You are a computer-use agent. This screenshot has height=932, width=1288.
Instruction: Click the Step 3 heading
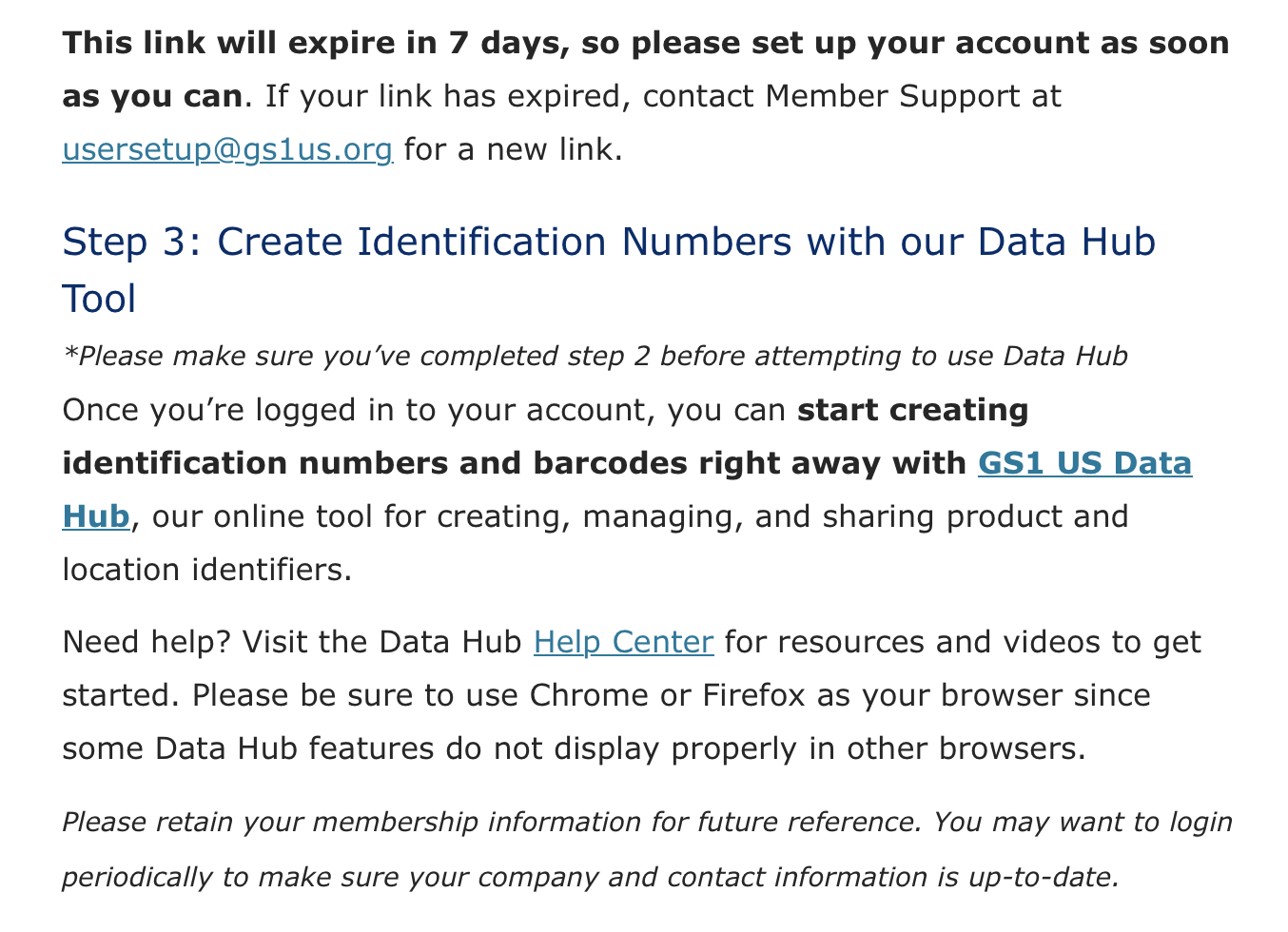[608, 243]
